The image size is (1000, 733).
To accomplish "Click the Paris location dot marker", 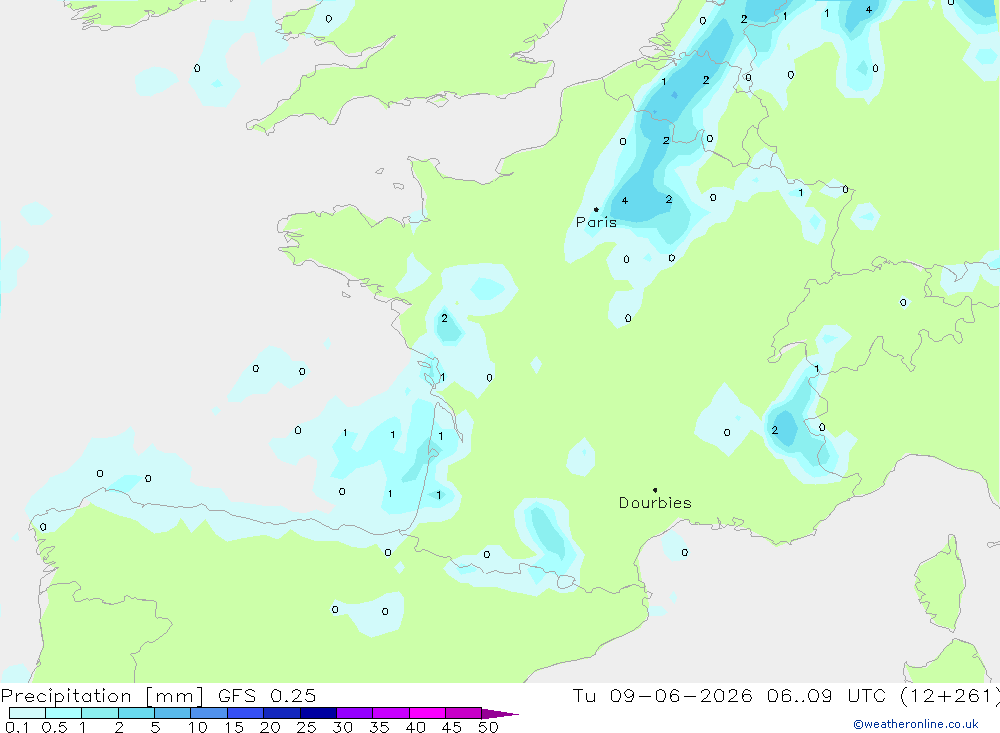I will [x=596, y=209].
